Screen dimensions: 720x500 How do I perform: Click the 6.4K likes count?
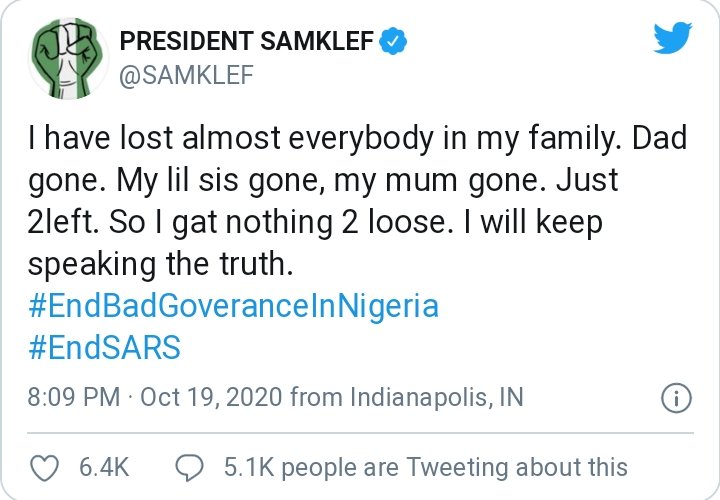tap(102, 466)
